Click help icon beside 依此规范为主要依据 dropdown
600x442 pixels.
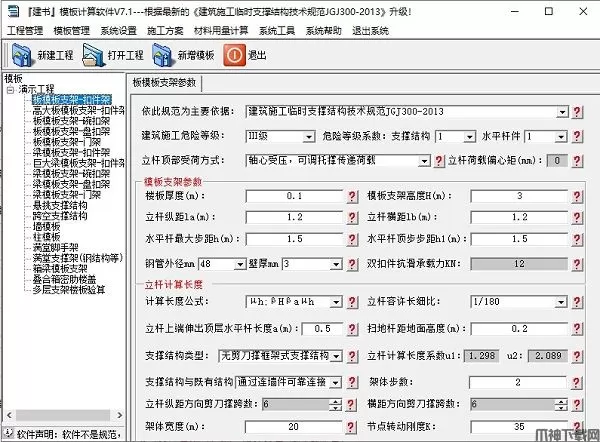(x=577, y=112)
